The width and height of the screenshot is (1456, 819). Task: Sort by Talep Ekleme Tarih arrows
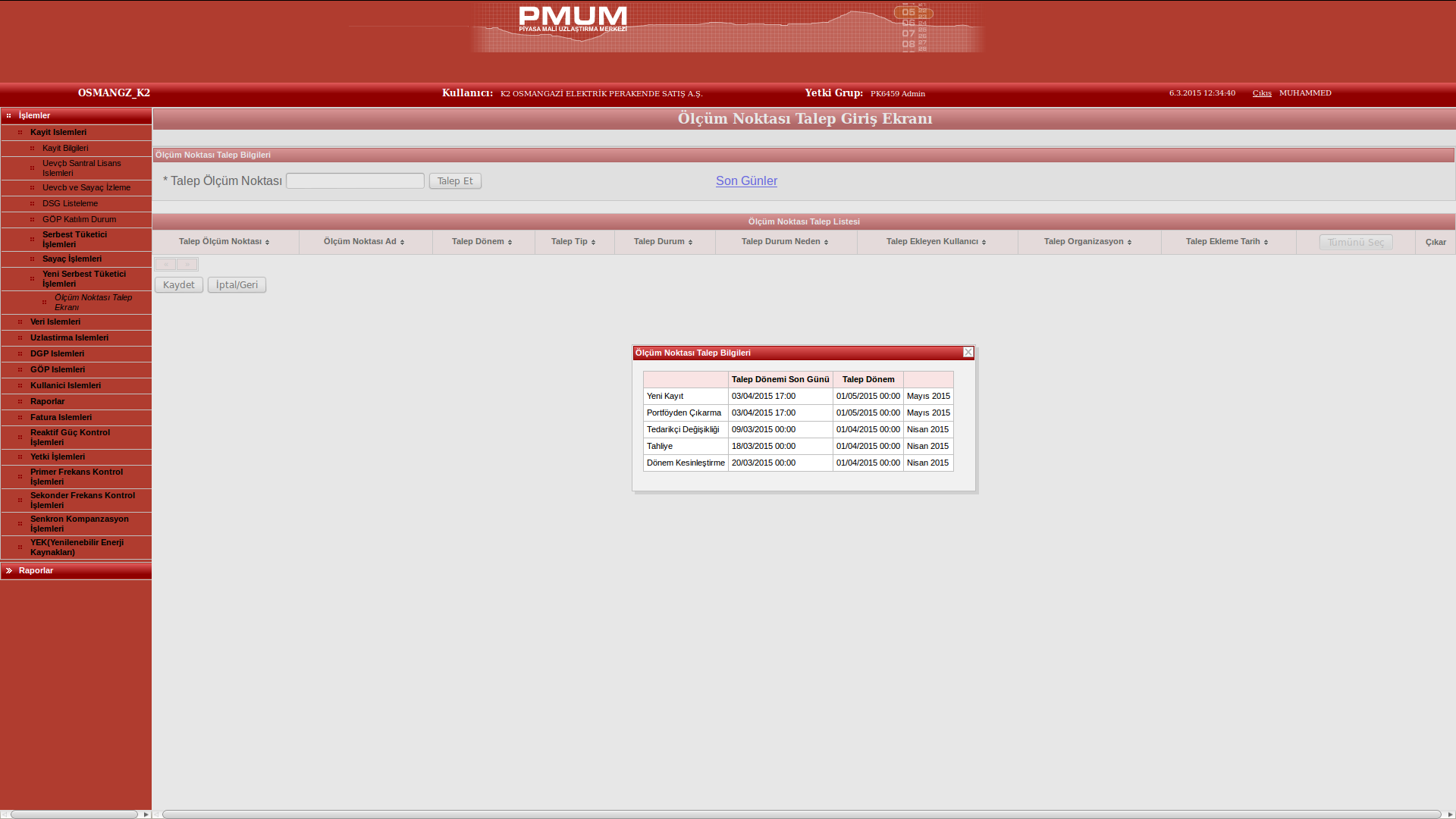click(x=1266, y=243)
